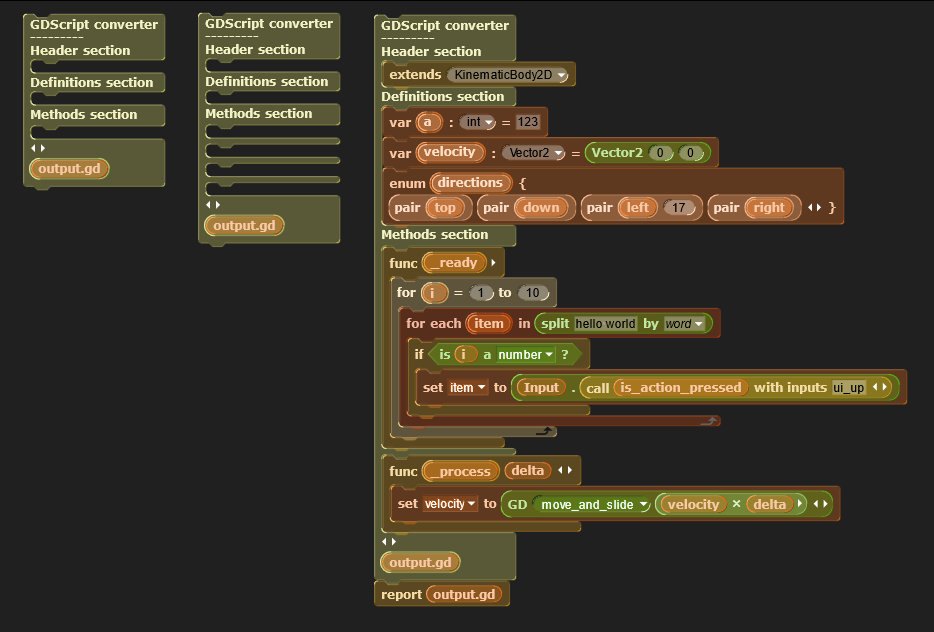
Task: Expand inputs arrow next to _ready func
Action: click(x=493, y=263)
